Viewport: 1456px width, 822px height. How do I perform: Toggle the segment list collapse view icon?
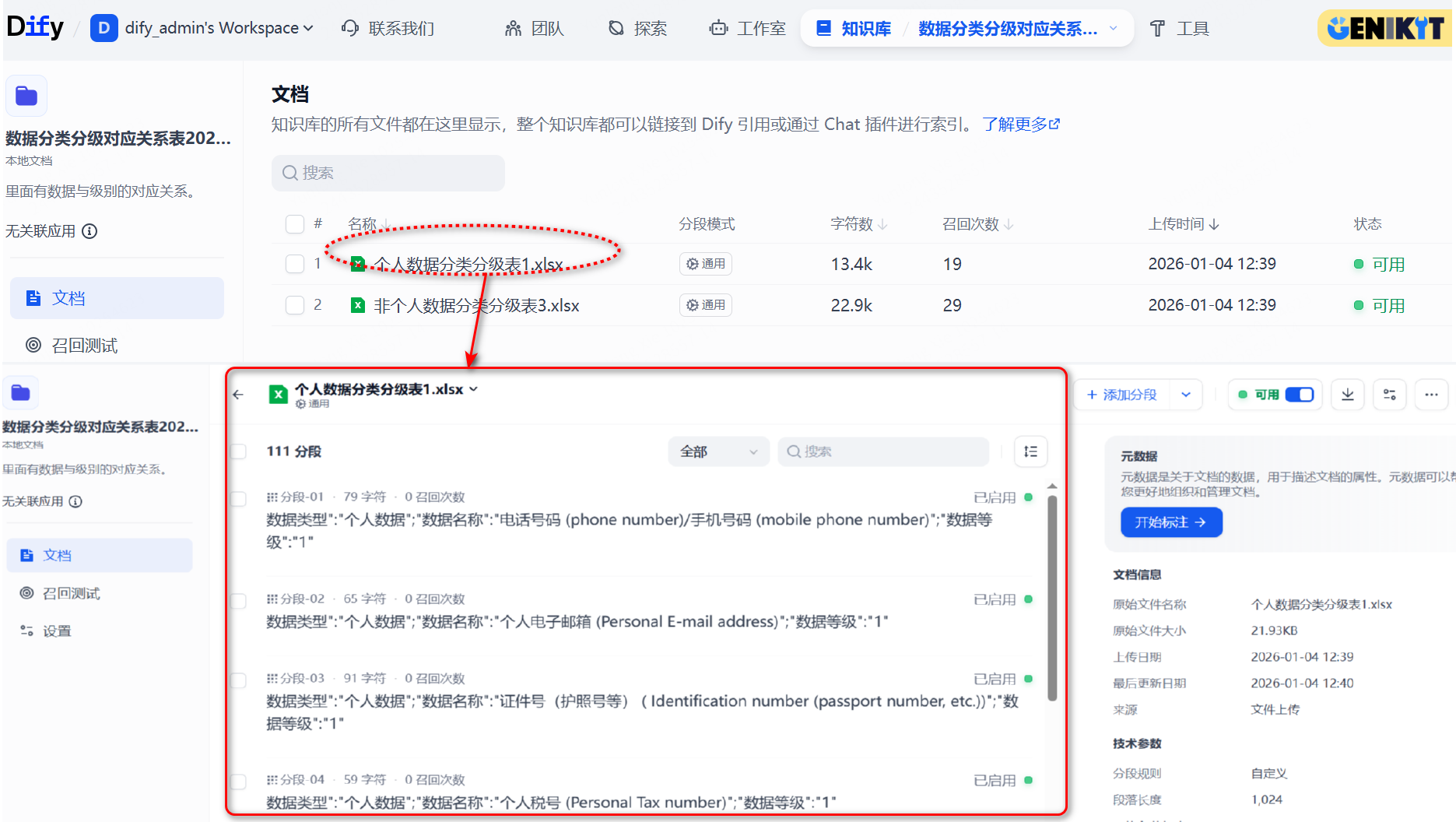pos(1030,451)
